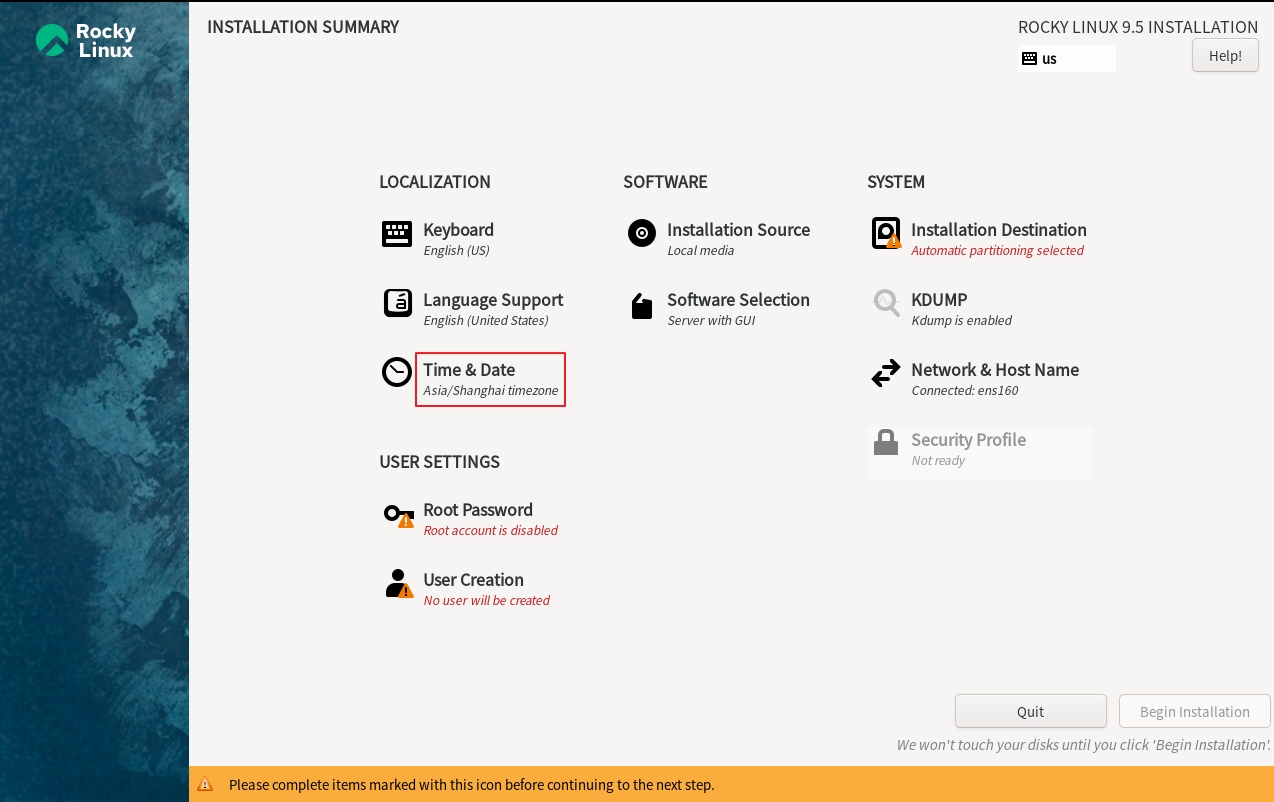Click the warning icon in bottom banner
The width and height of the screenshot is (1274, 802).
click(x=205, y=785)
